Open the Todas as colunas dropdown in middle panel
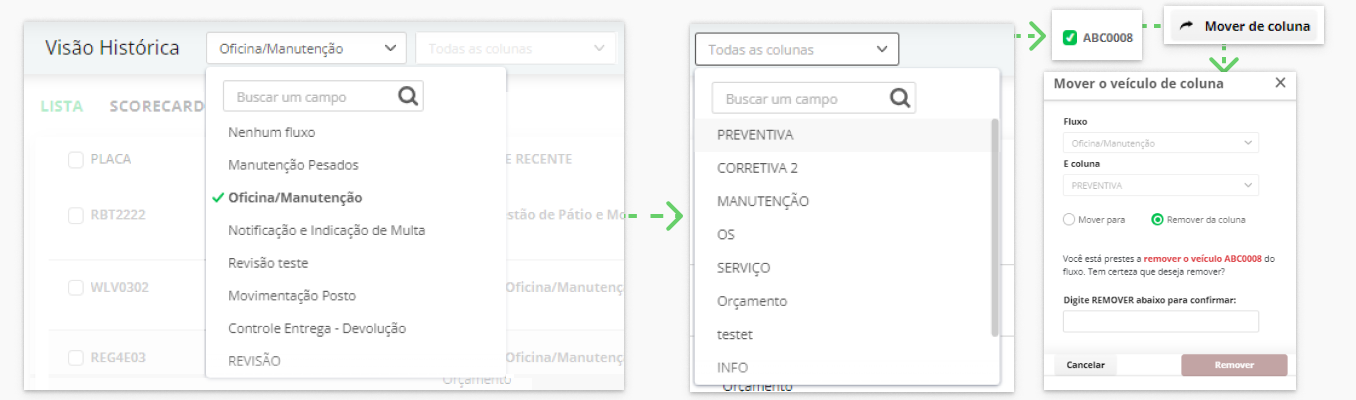Viewport: 1356px width, 400px height. (797, 49)
